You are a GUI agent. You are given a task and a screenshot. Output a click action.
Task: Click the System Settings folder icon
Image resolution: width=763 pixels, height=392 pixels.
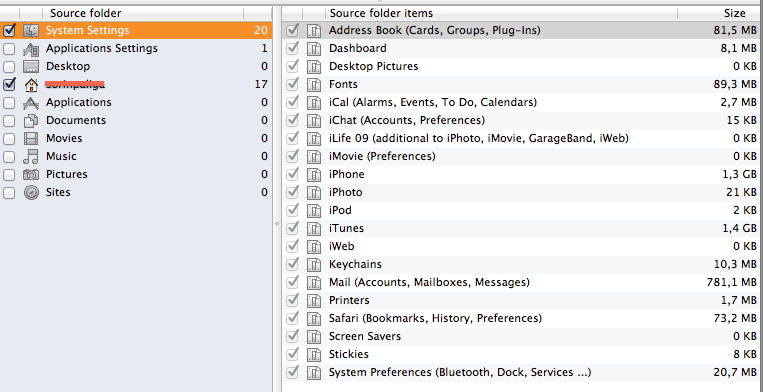[x=31, y=30]
